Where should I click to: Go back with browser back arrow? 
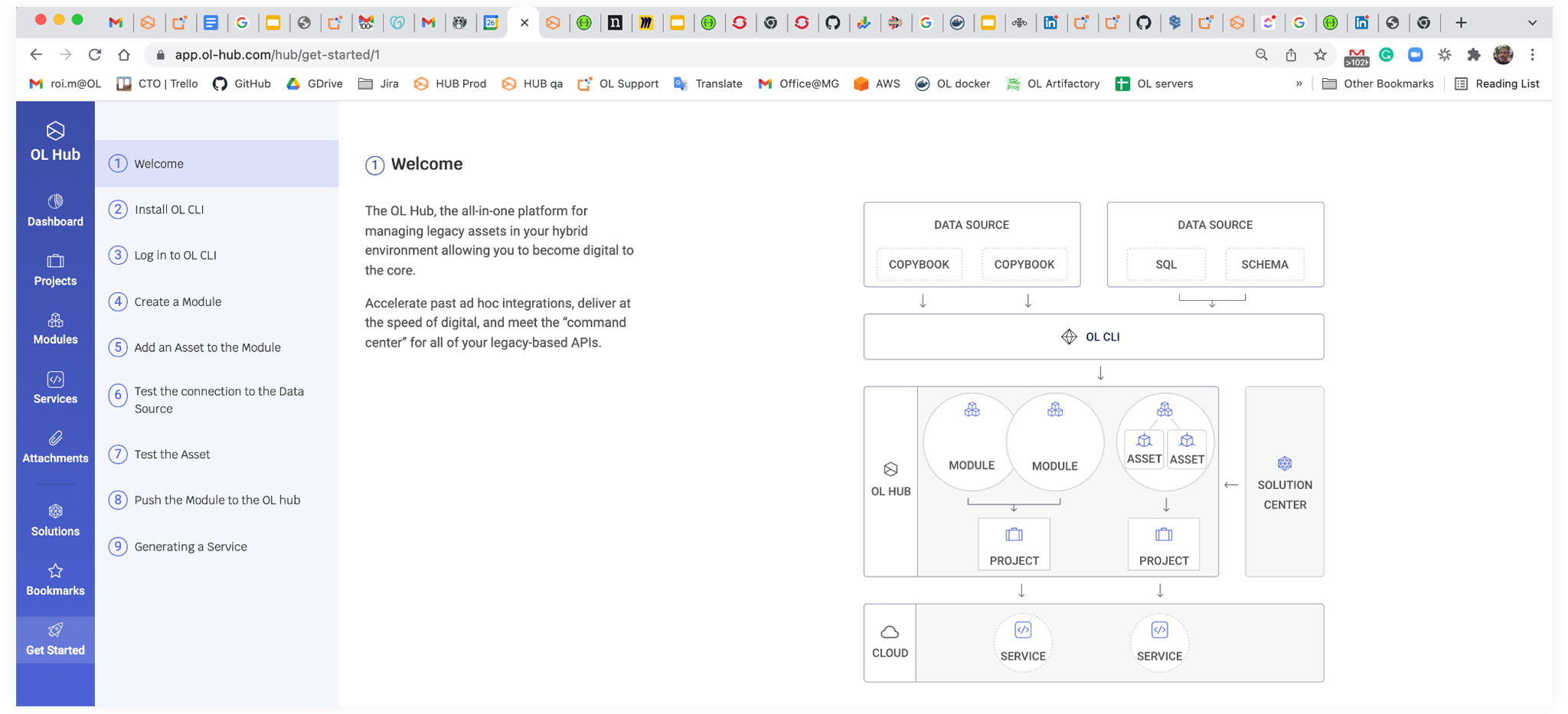(36, 54)
